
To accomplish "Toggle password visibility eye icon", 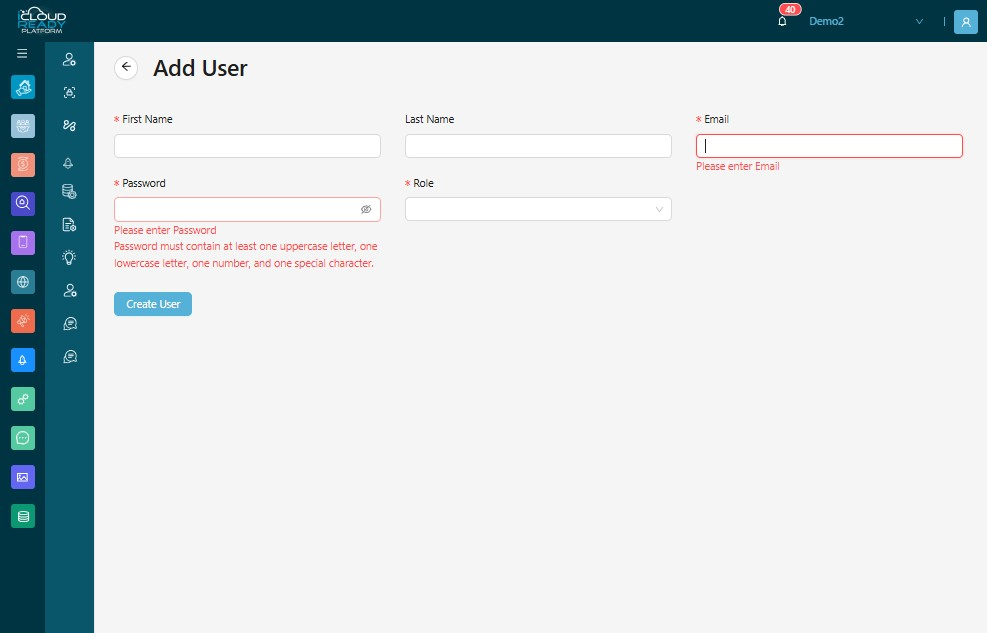I will pos(366,210).
